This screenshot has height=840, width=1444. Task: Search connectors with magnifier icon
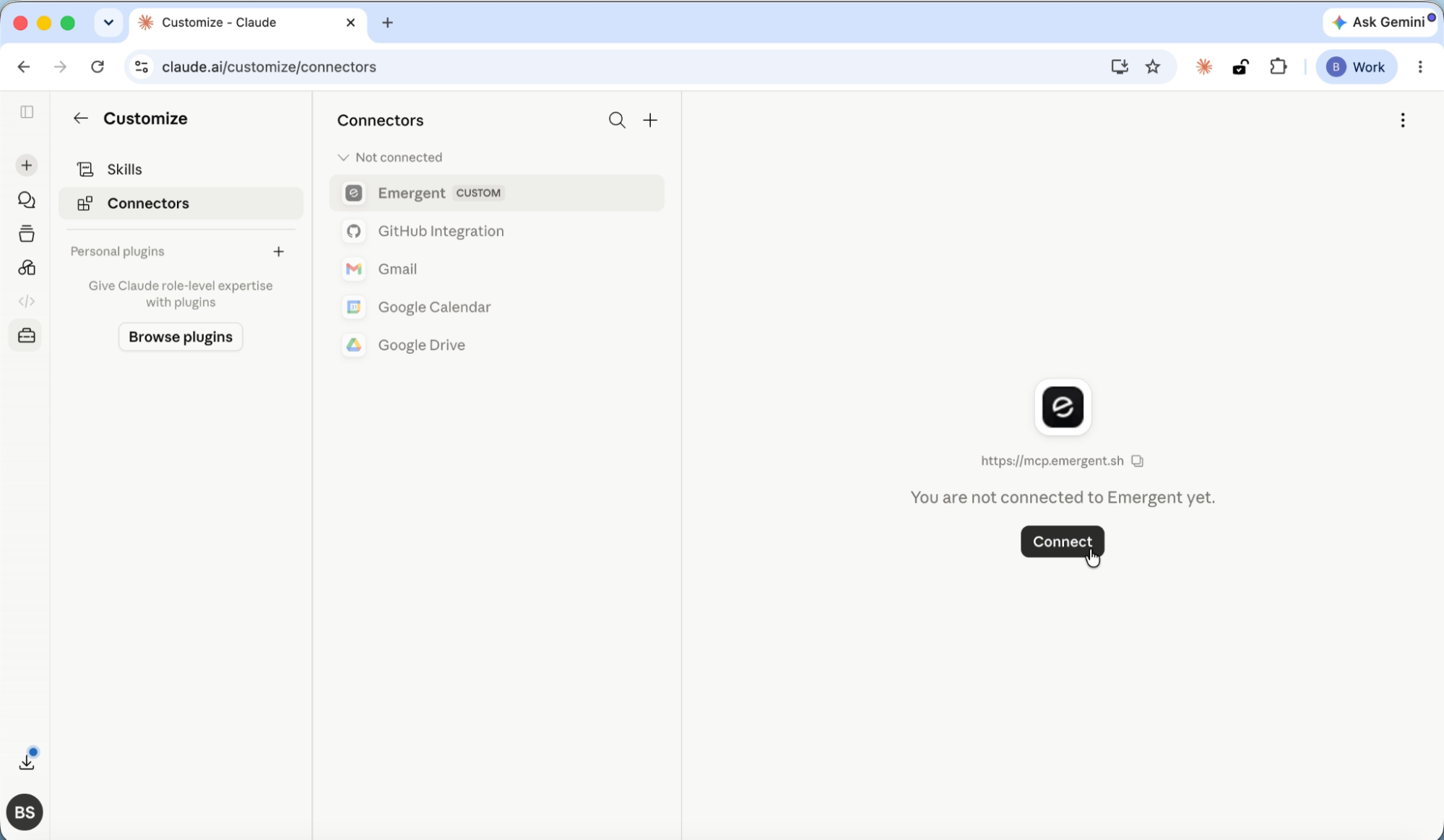(x=617, y=120)
